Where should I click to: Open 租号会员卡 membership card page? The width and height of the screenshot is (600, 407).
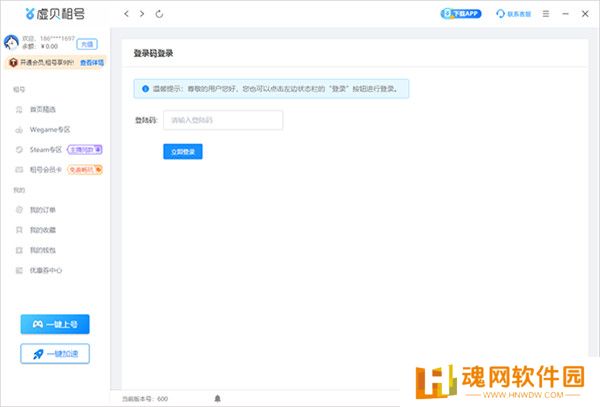point(46,169)
